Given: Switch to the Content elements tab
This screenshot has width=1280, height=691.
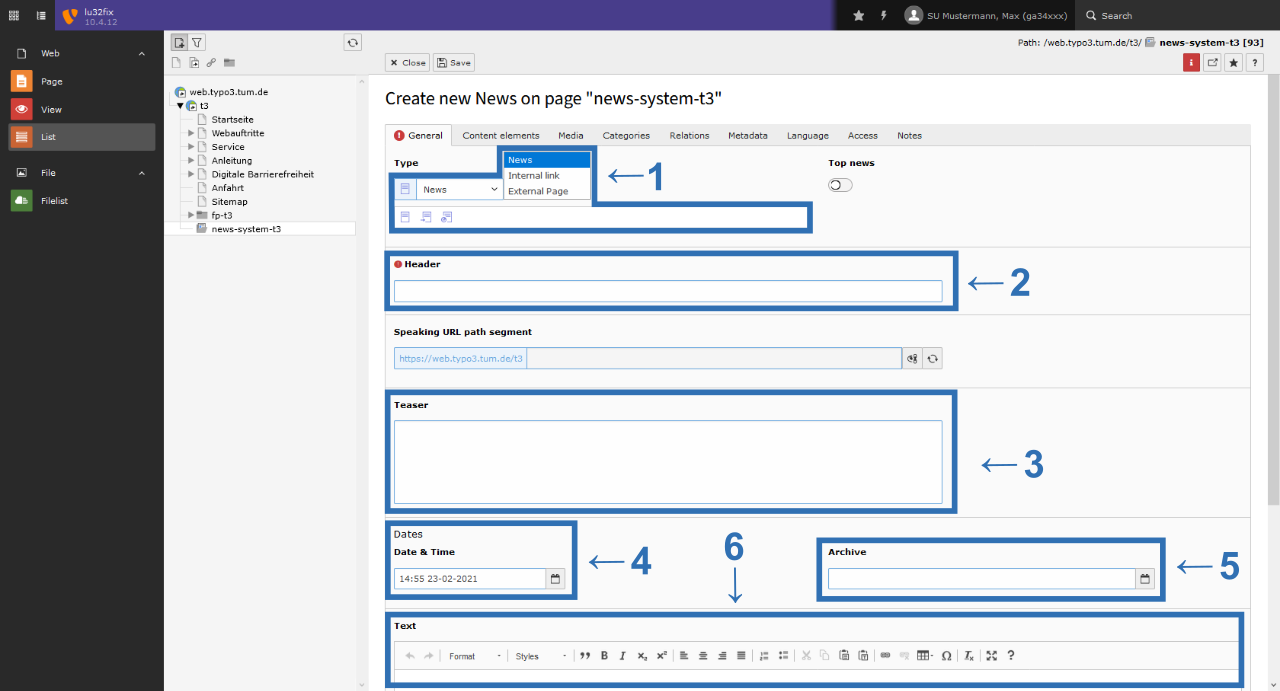Looking at the screenshot, I should 501,136.
